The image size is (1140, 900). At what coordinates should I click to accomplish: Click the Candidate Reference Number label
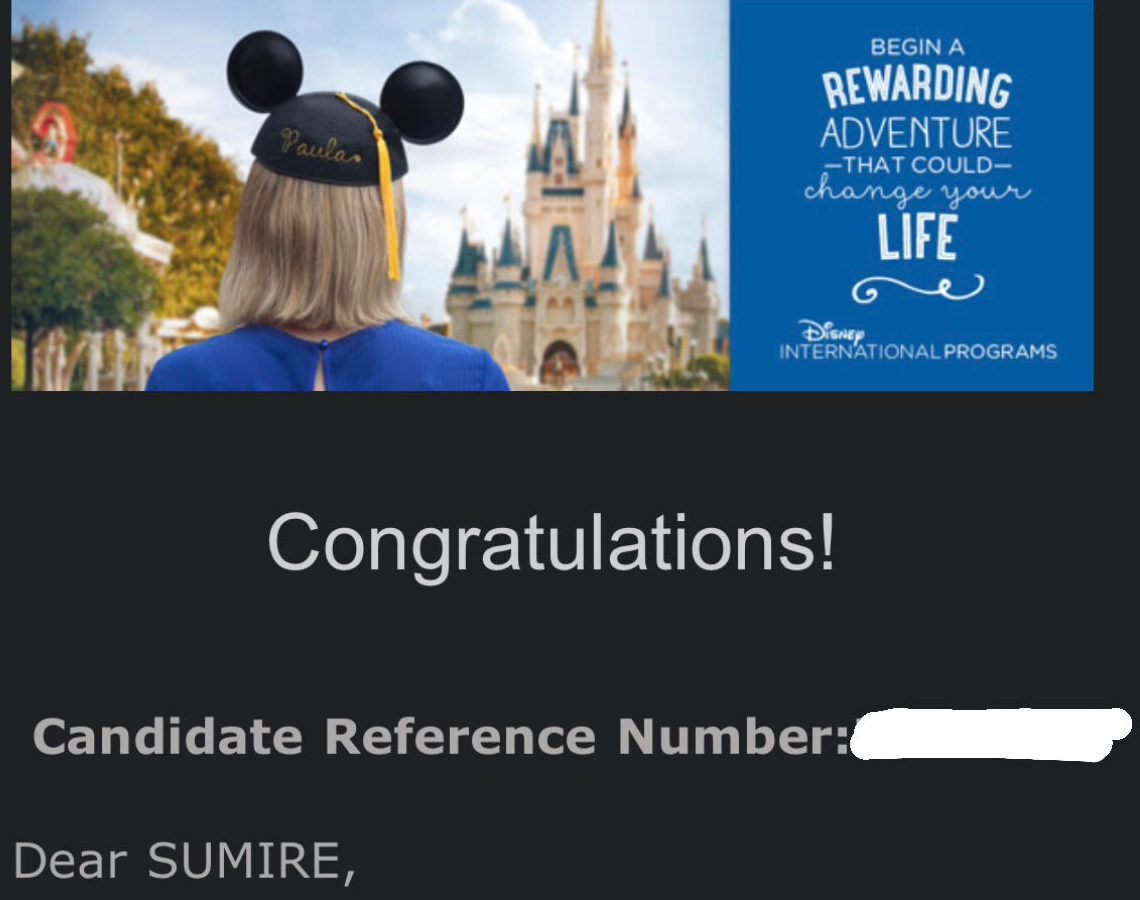coord(441,736)
